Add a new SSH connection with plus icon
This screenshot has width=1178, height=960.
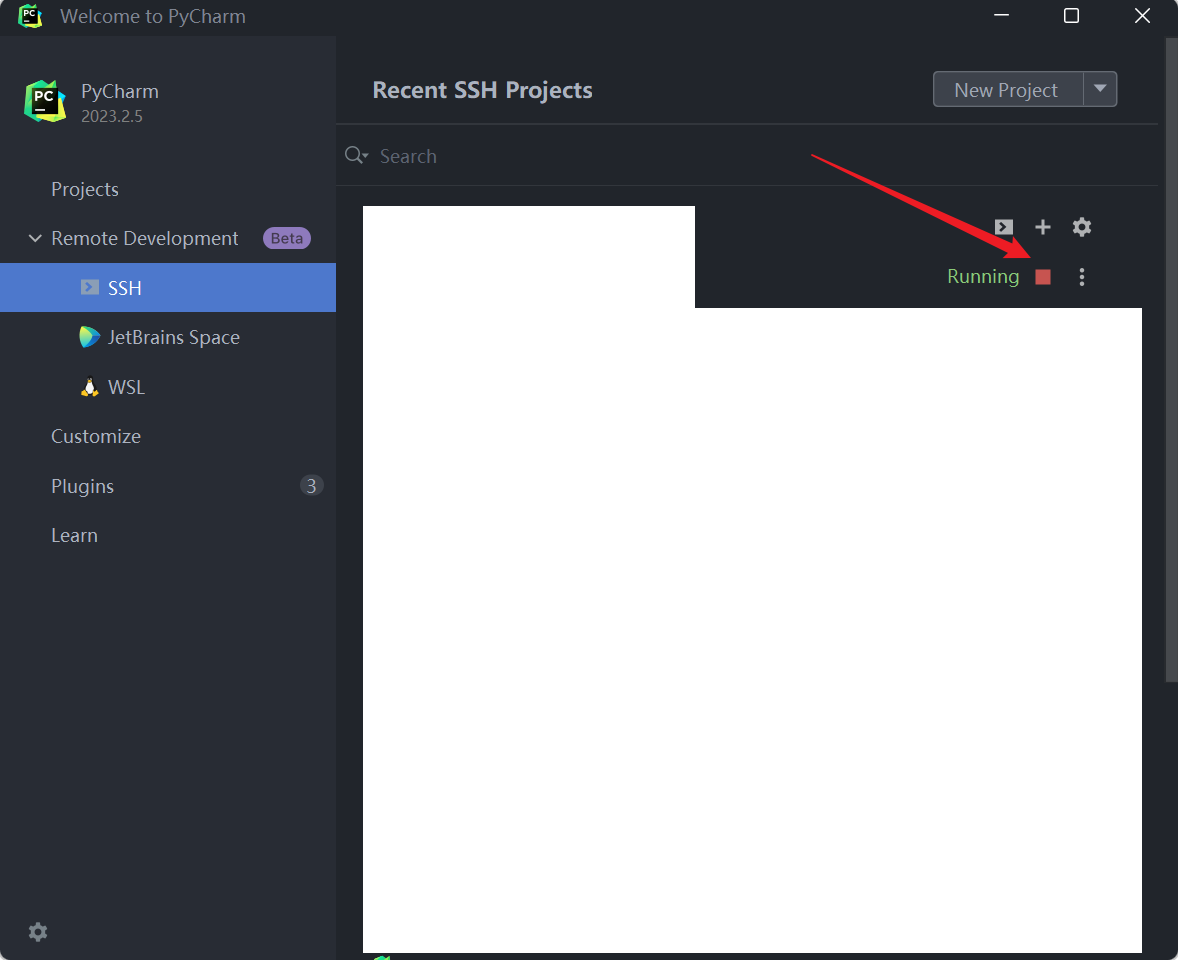pyautogui.click(x=1043, y=227)
